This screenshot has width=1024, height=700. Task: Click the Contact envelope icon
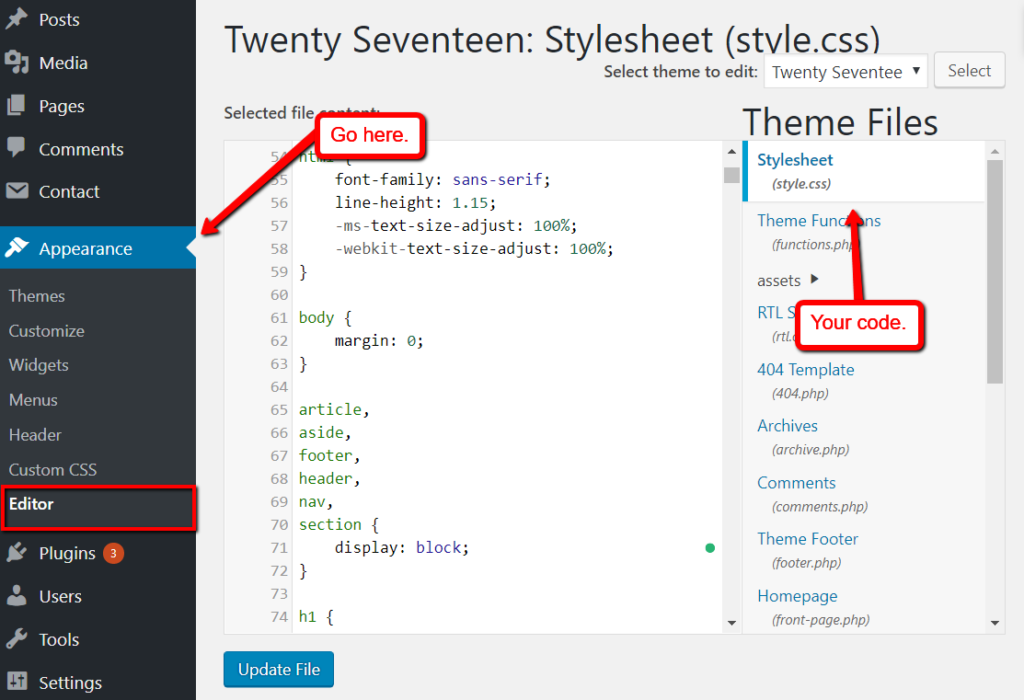tap(16, 191)
